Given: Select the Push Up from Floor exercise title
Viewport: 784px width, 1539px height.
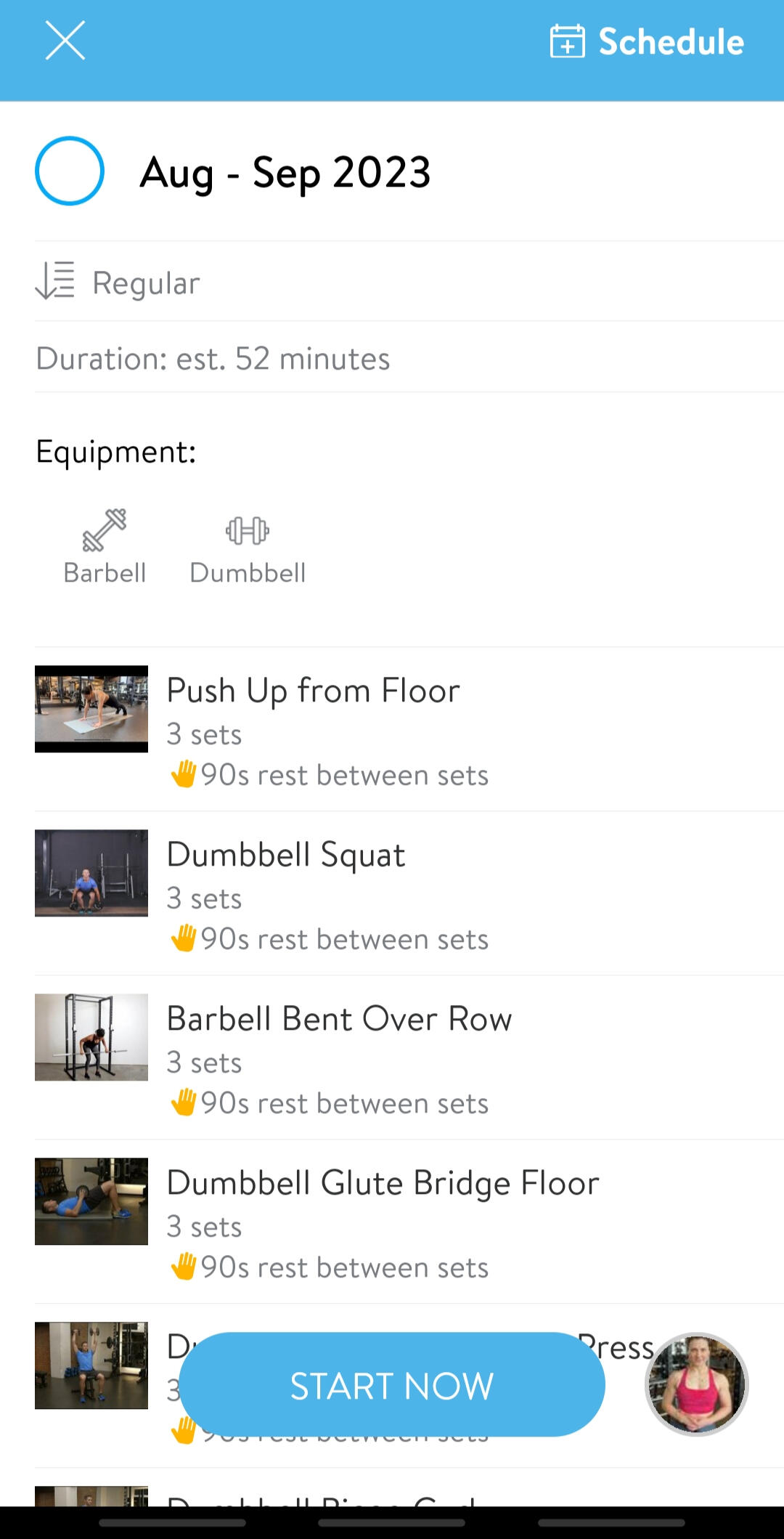Looking at the screenshot, I should (314, 691).
